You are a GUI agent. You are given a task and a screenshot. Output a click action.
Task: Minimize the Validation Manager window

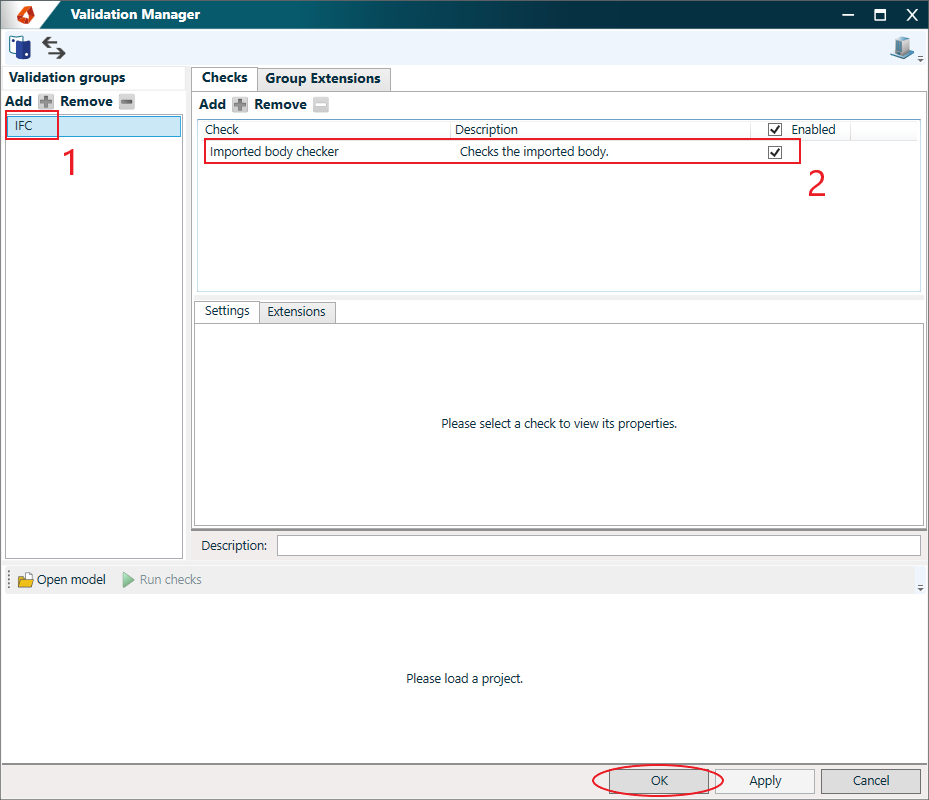(848, 15)
